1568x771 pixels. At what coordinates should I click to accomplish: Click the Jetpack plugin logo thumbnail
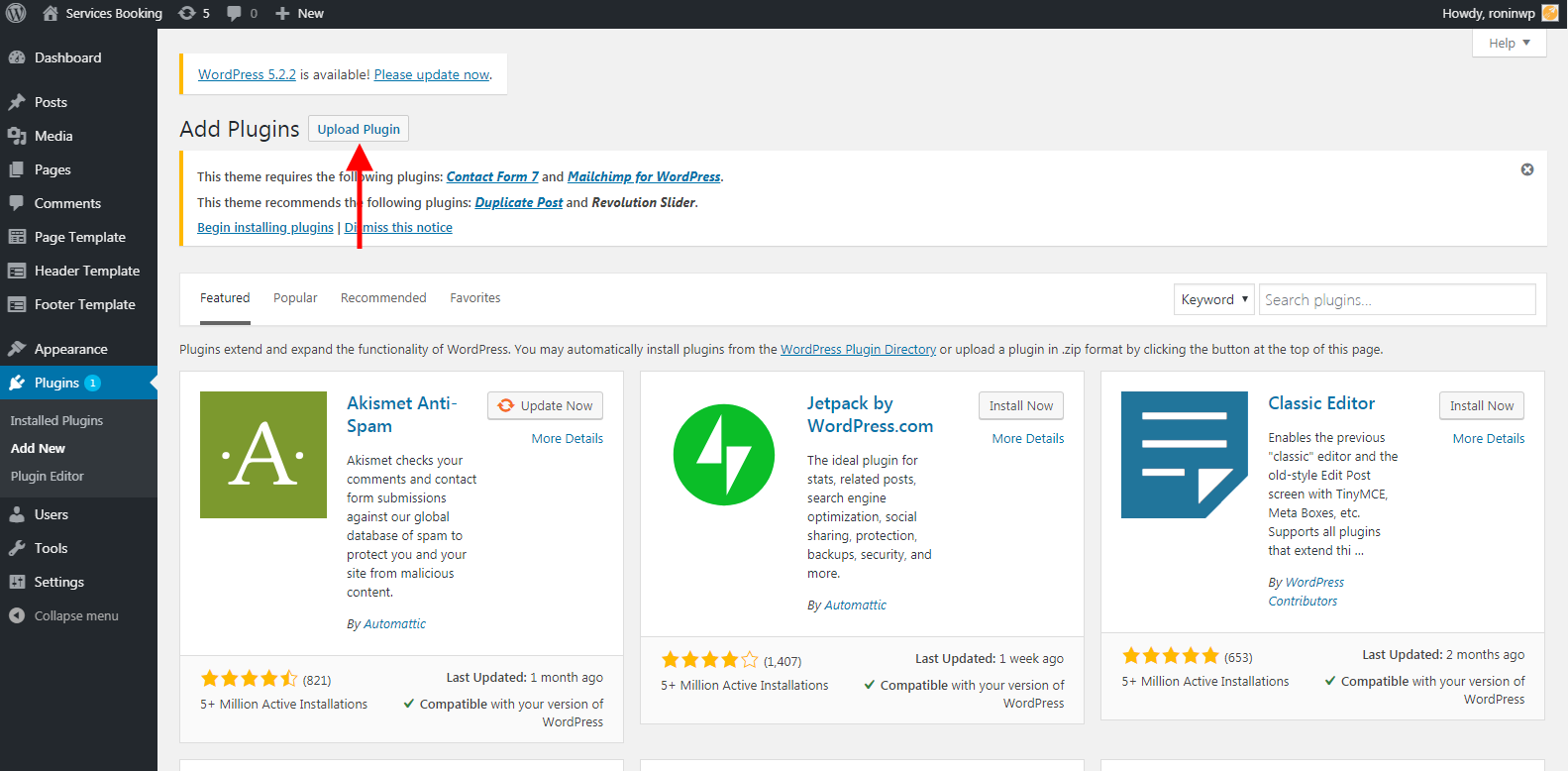click(724, 455)
